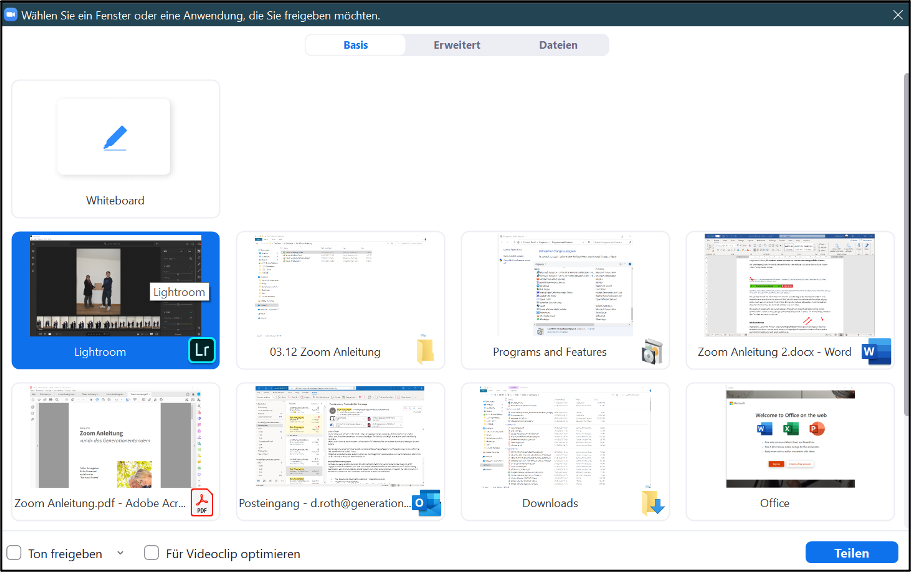Enable the Ton freigeben checkbox
912x572 pixels.
tap(14, 553)
